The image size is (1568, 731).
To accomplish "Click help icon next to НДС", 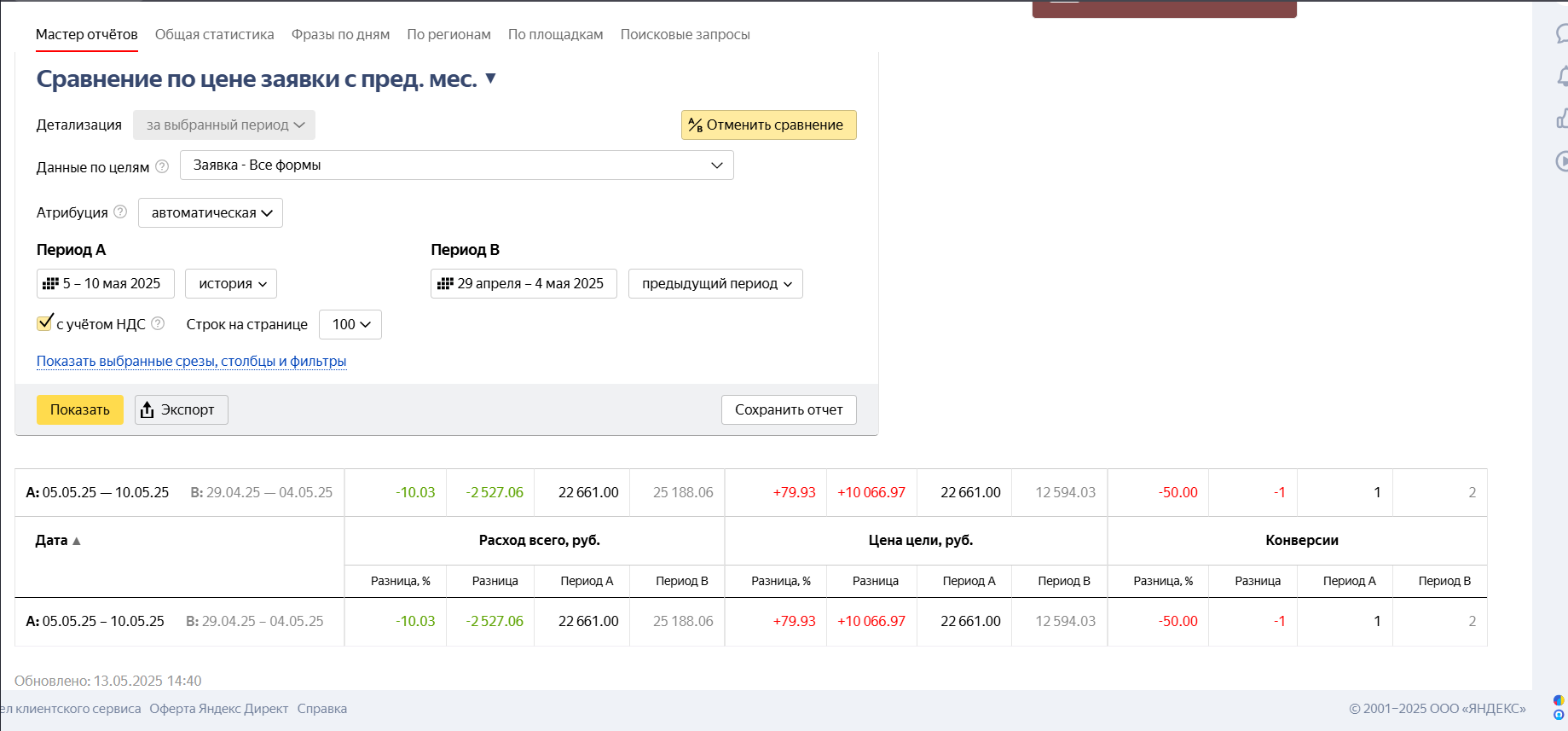I will pyautogui.click(x=158, y=323).
